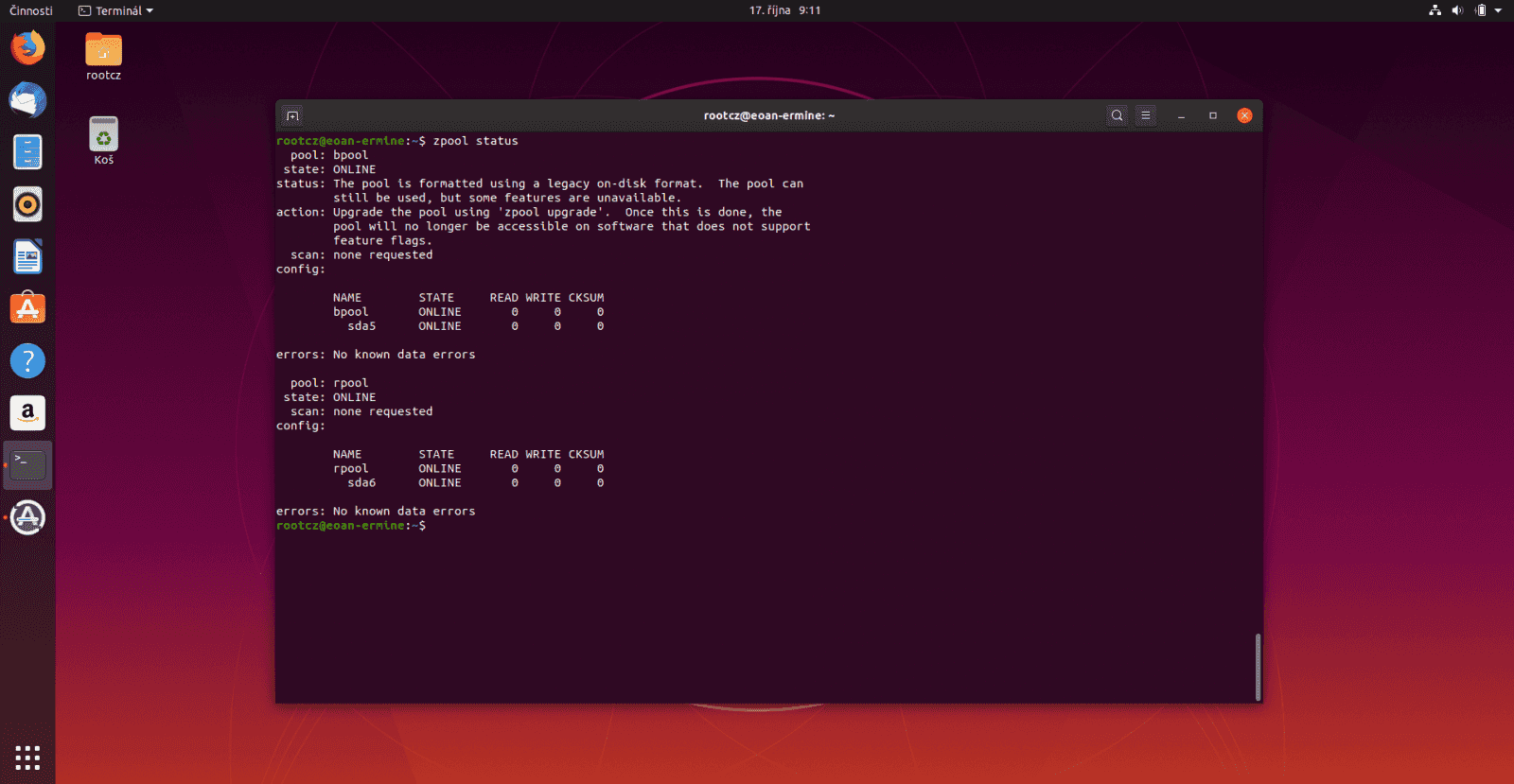Screen dimensions: 1514x784
Task: Open Ubuntu Software from the dock
Action: (27, 308)
